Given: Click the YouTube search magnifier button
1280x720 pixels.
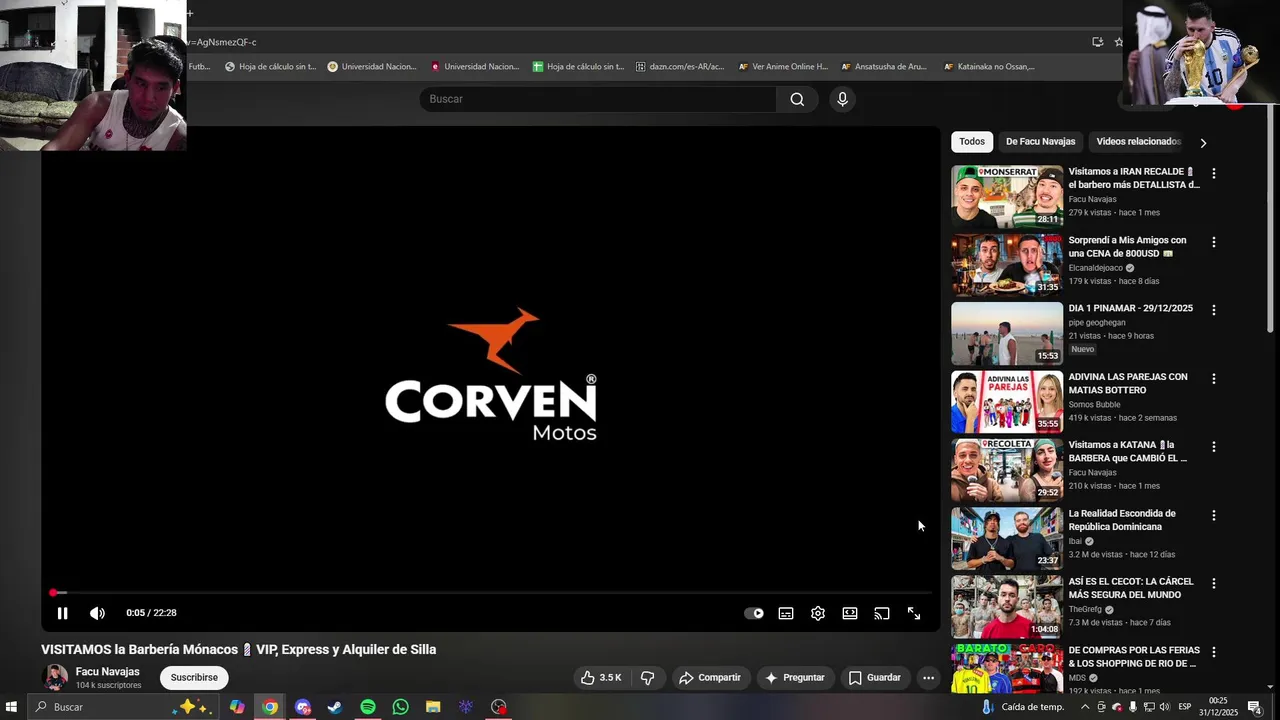Looking at the screenshot, I should point(797,99).
